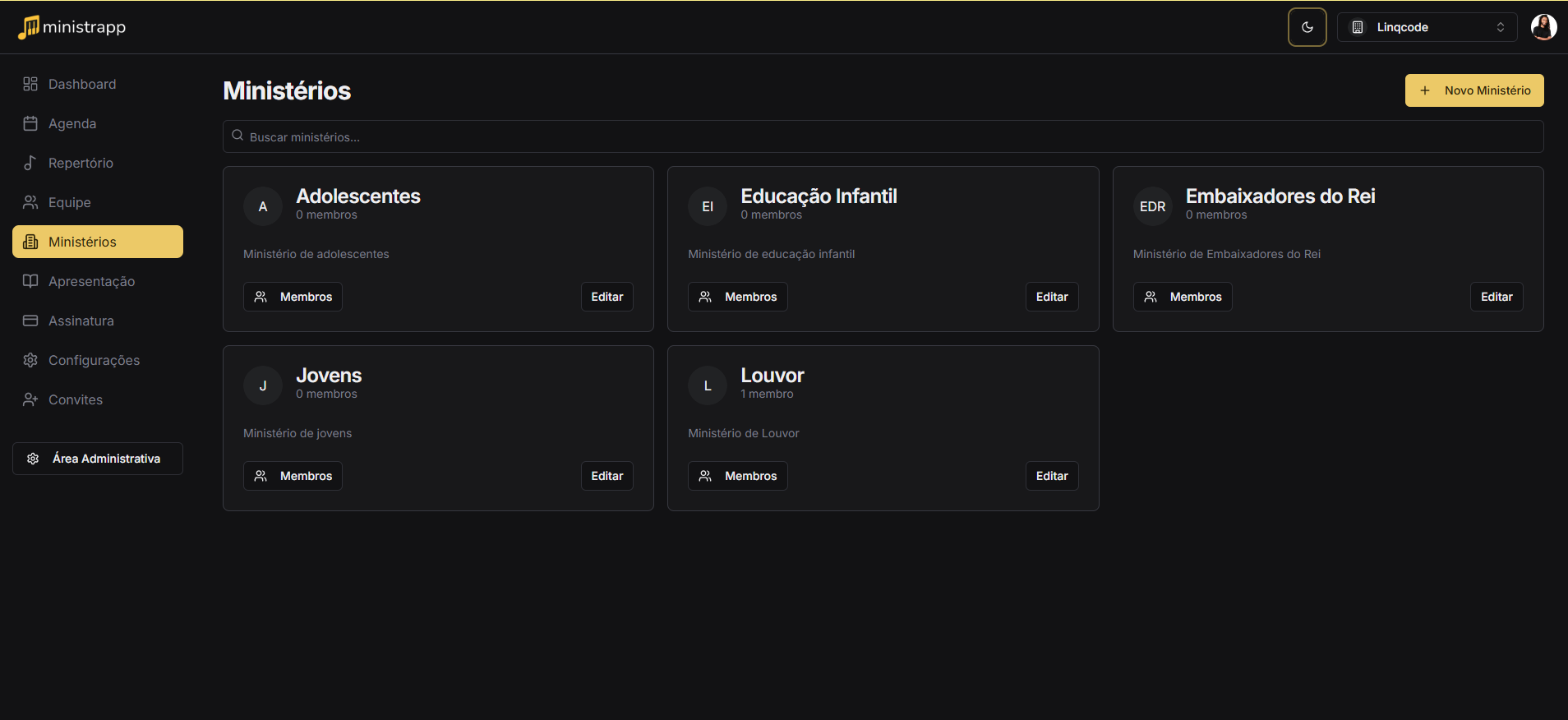Click the Assinatura card icon
The height and width of the screenshot is (720, 1568).
(x=30, y=321)
